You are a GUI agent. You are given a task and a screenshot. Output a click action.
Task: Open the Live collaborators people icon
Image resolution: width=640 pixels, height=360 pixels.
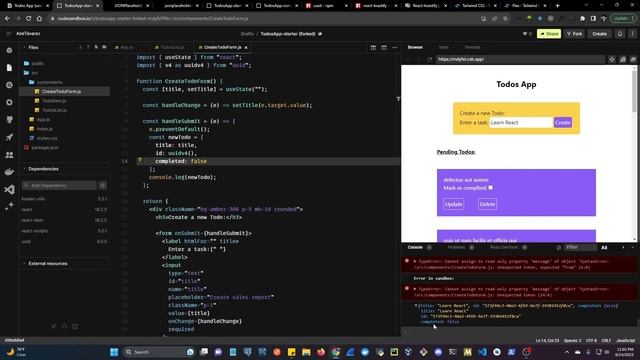pyautogui.click(x=9, y=155)
